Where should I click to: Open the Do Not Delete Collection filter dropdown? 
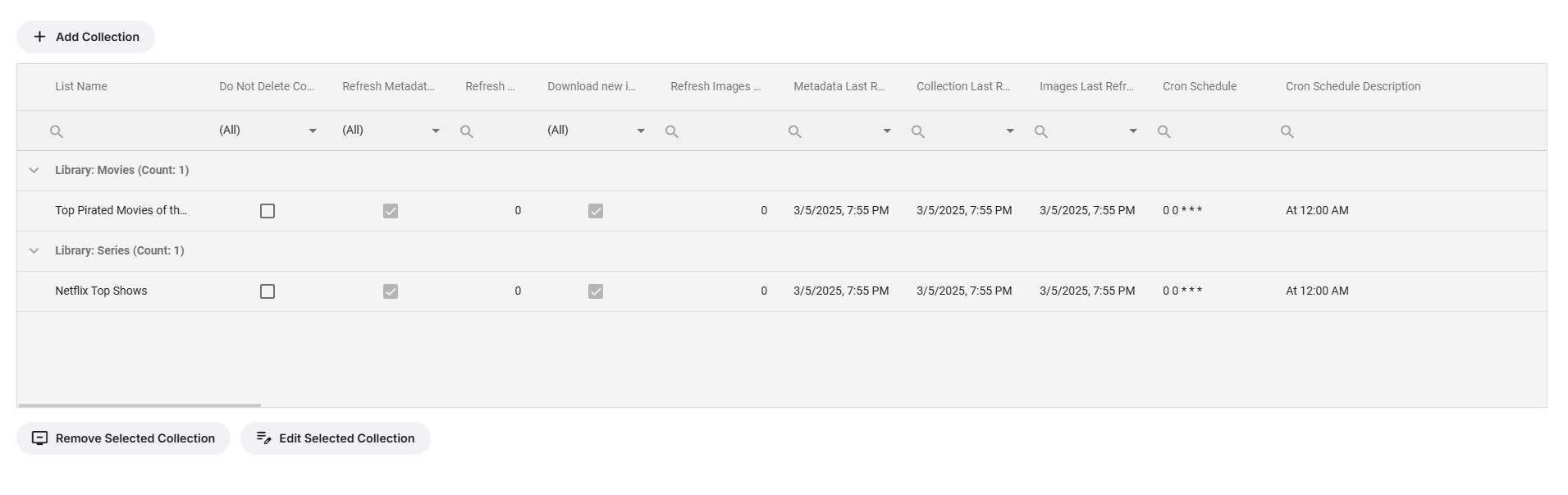tap(313, 131)
